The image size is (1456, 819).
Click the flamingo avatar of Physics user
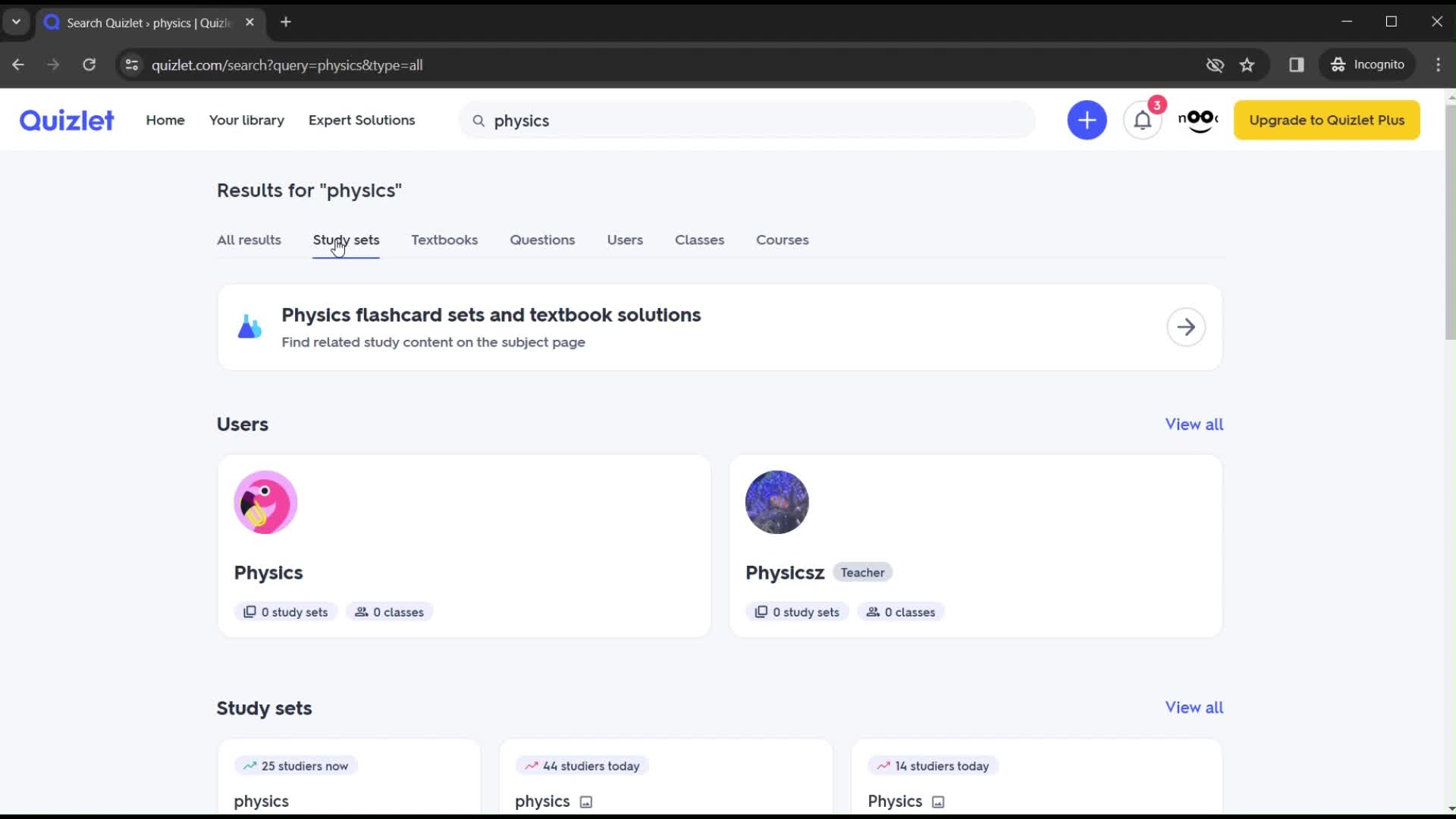point(265,502)
